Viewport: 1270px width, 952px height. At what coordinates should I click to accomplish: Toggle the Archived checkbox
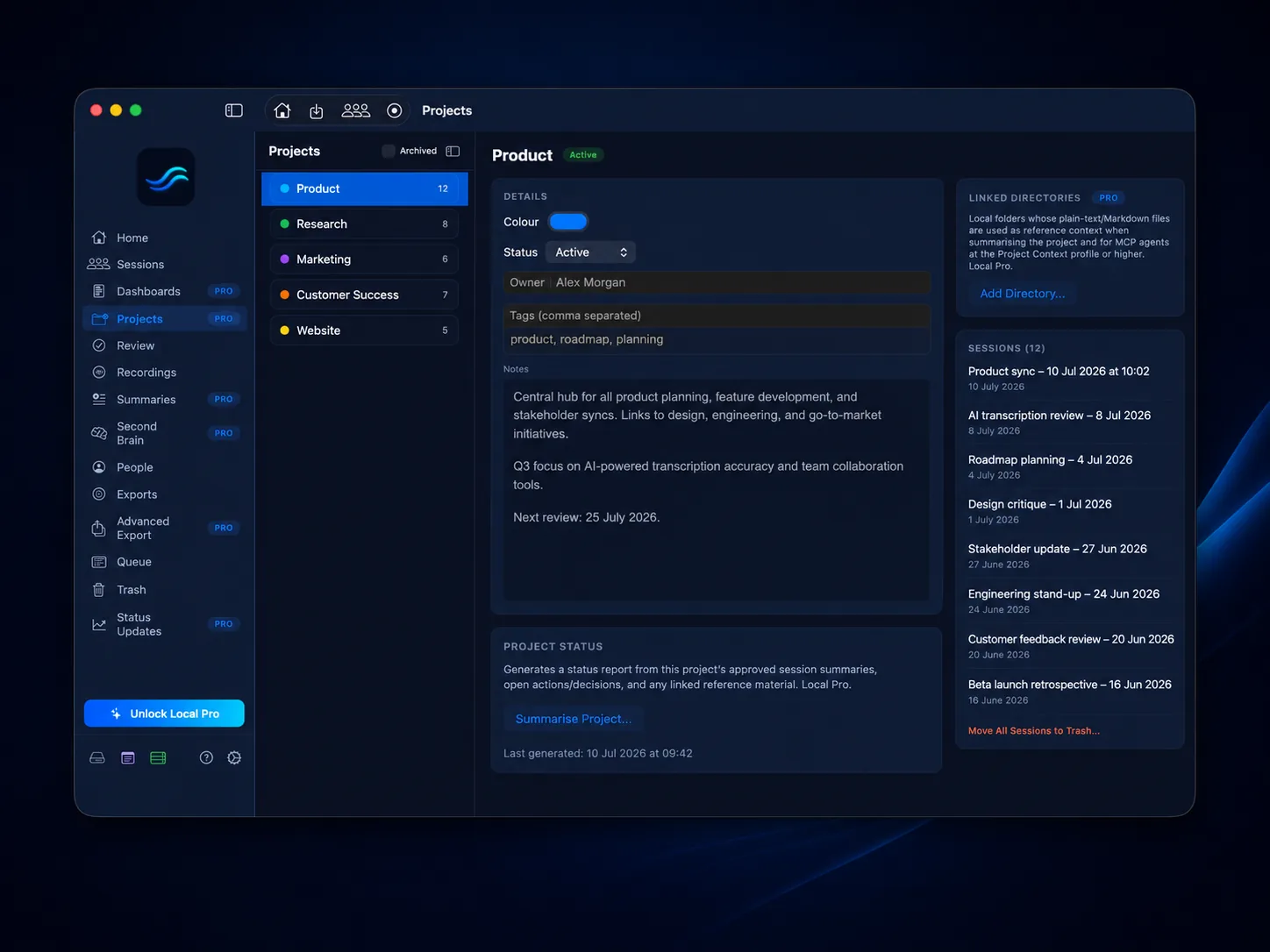tap(389, 151)
